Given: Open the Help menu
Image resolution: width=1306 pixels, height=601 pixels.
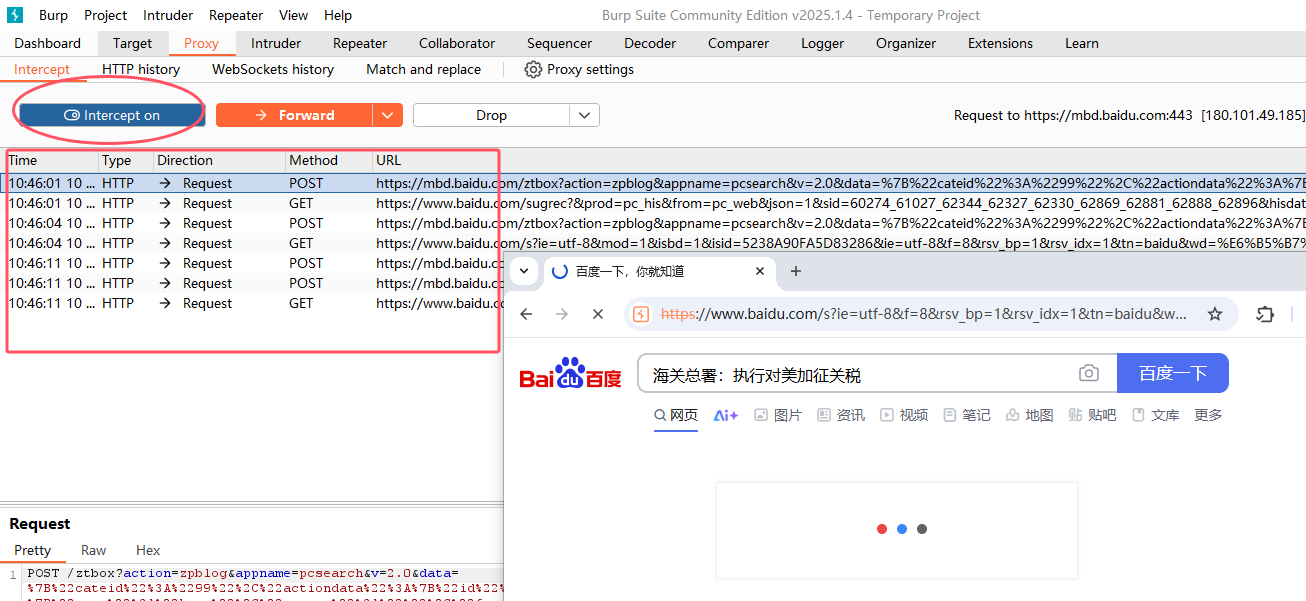Looking at the screenshot, I should 338,15.
